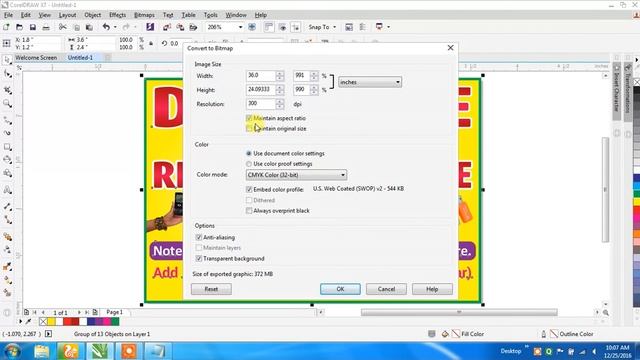Click the Import toolbar icon
640x360 pixels.
click(x=167, y=27)
